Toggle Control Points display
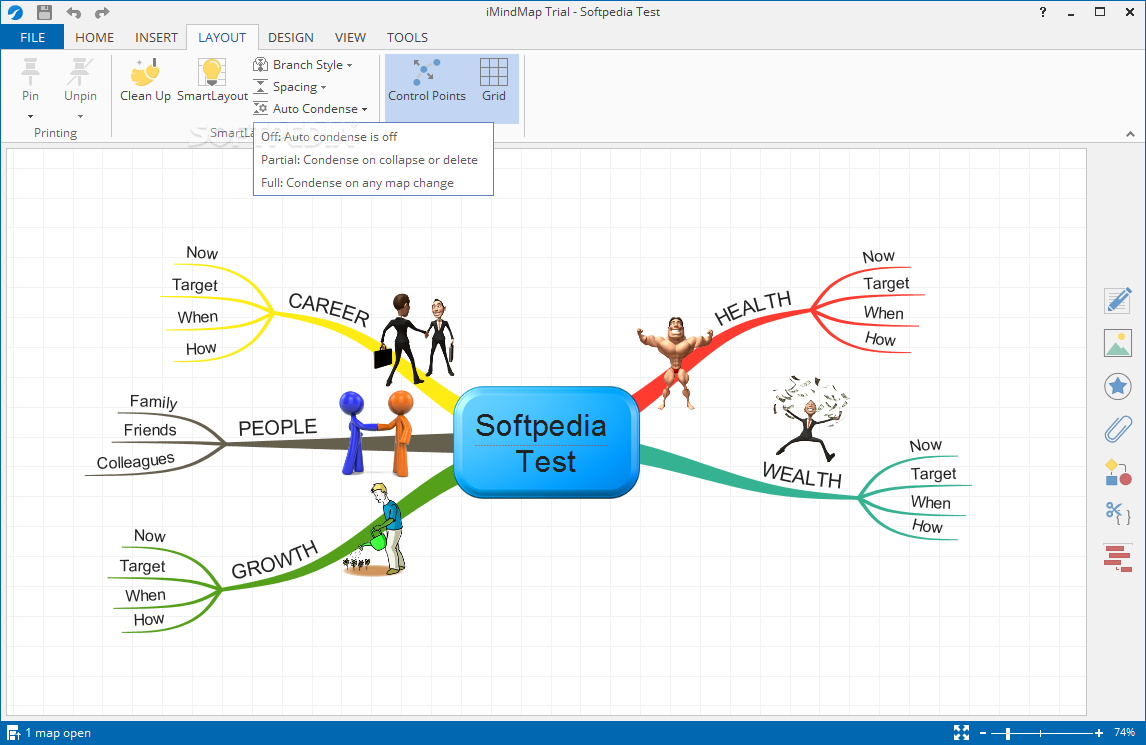Screen dimensions: 1146x745 (427, 80)
